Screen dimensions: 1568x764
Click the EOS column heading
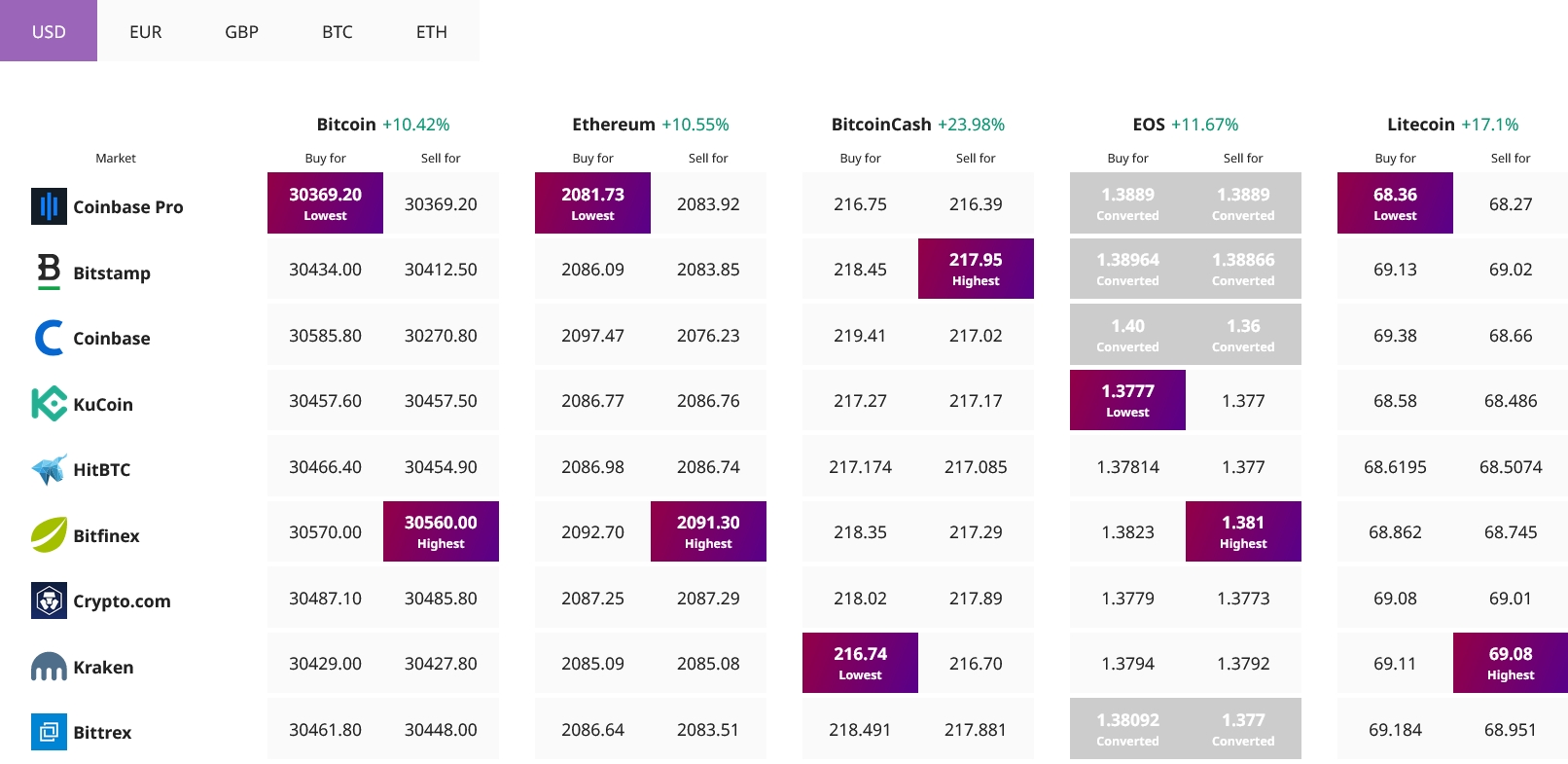[1149, 125]
